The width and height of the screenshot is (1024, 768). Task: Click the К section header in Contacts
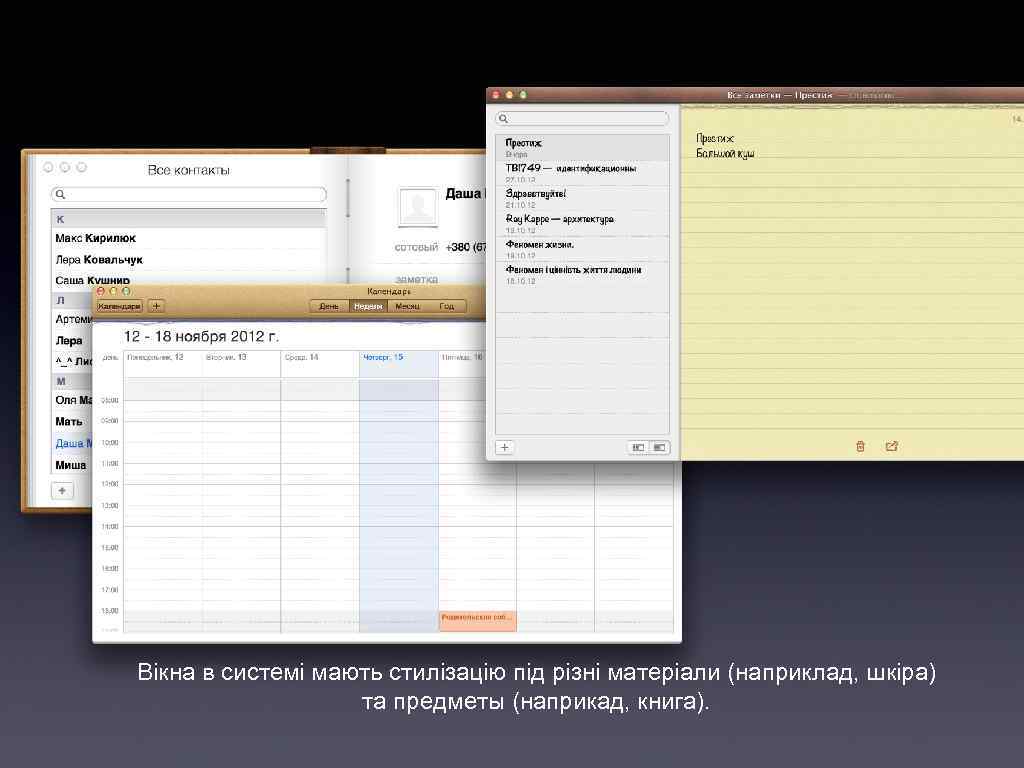189,219
